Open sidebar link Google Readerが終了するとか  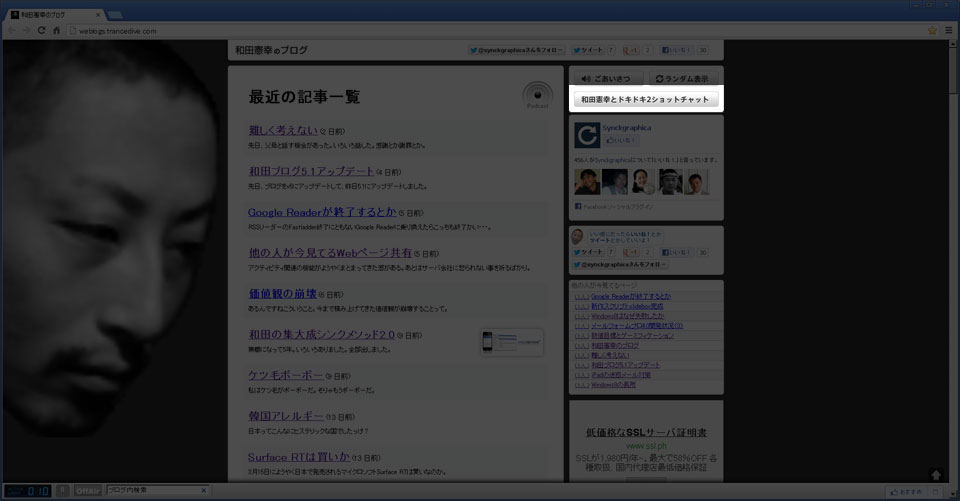(631, 296)
